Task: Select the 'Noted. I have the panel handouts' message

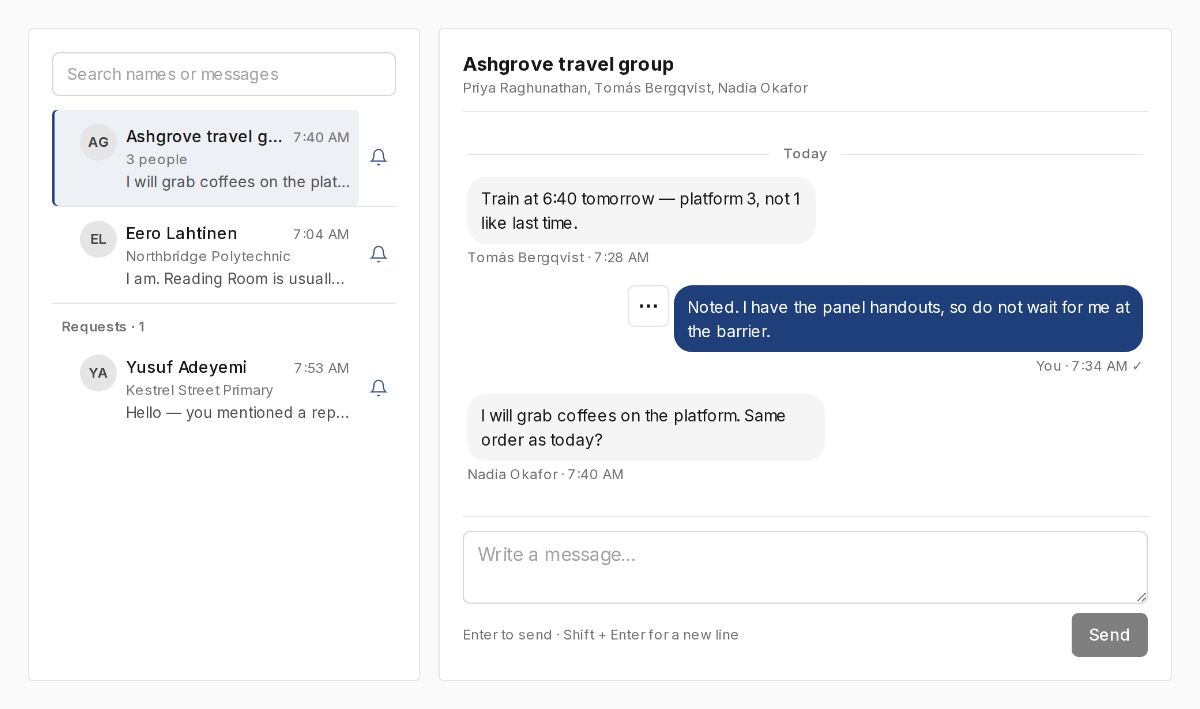Action: pyautogui.click(x=908, y=319)
